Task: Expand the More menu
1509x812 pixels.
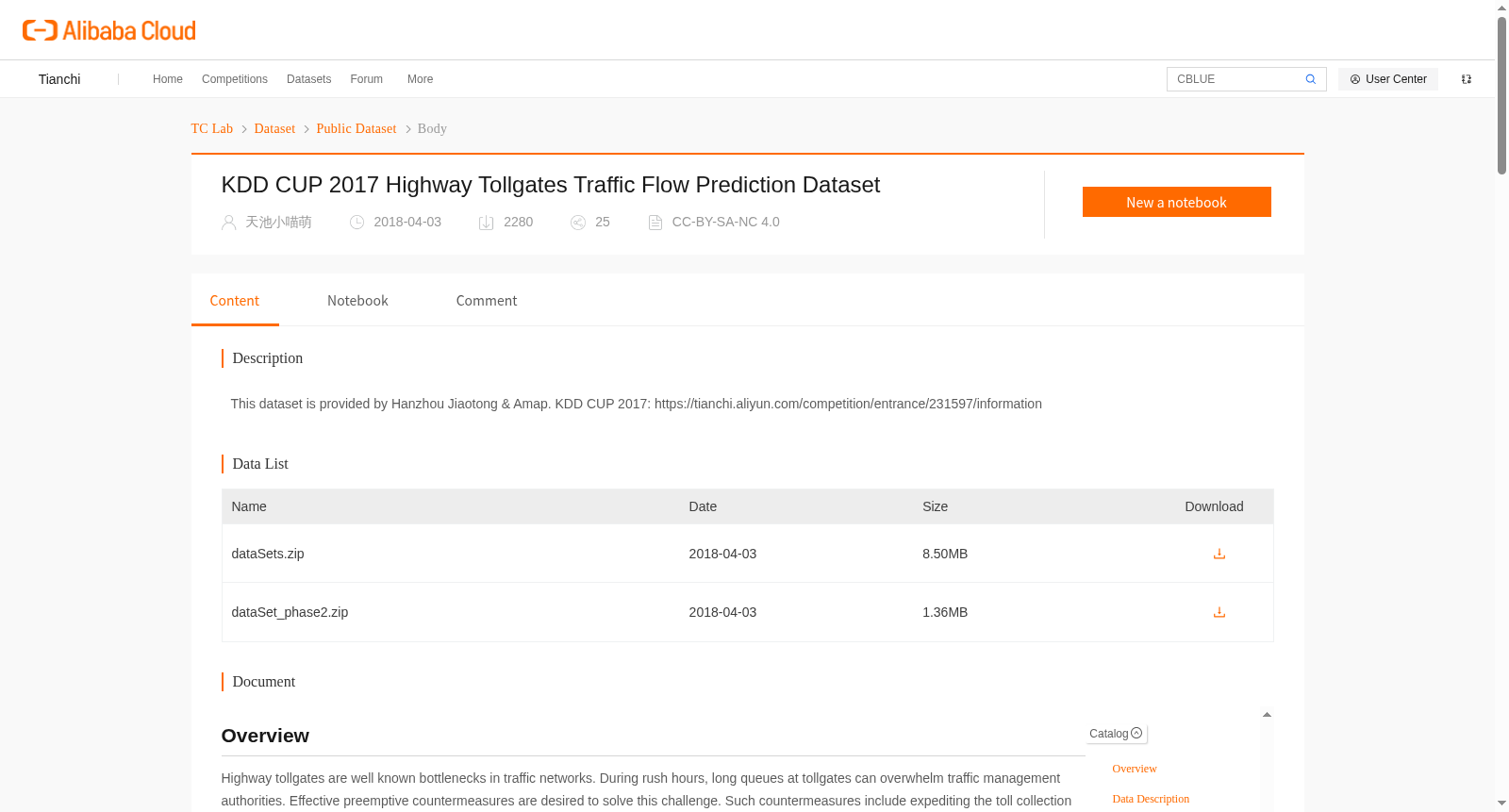Action: pos(421,79)
